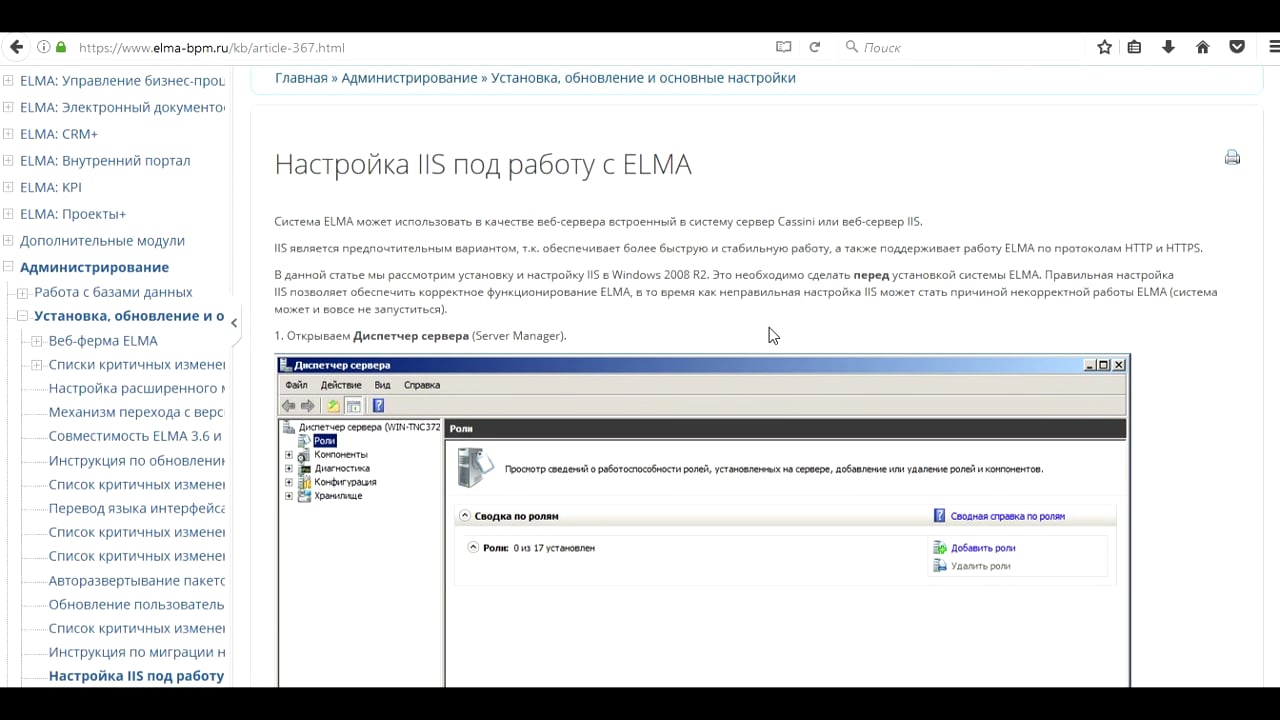The height and width of the screenshot is (720, 1280).
Task: Select Хранилище node in Server Manager screenshot
Action: 338,496
